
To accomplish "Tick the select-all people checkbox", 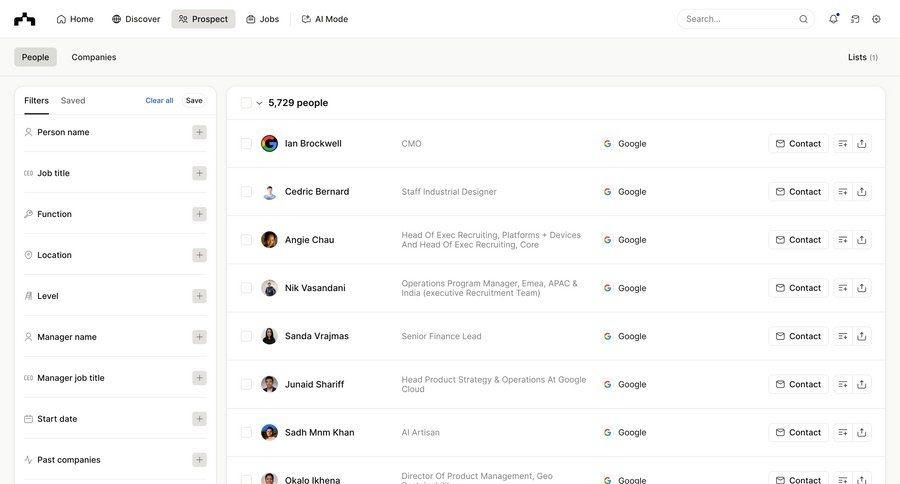I will [x=246, y=103].
